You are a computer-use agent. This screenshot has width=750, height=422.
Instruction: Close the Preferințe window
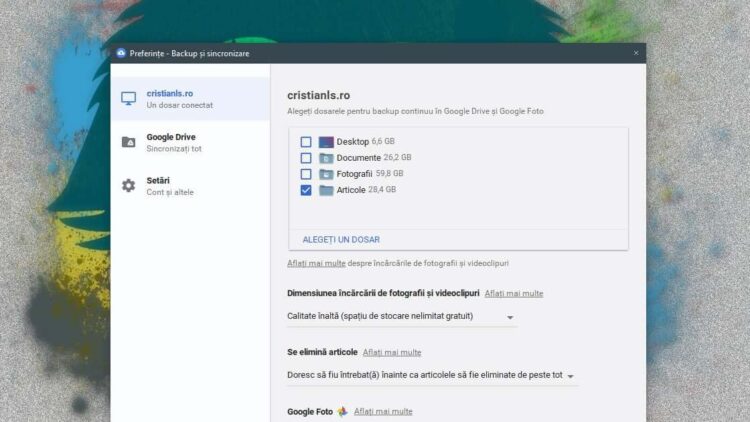tap(636, 53)
